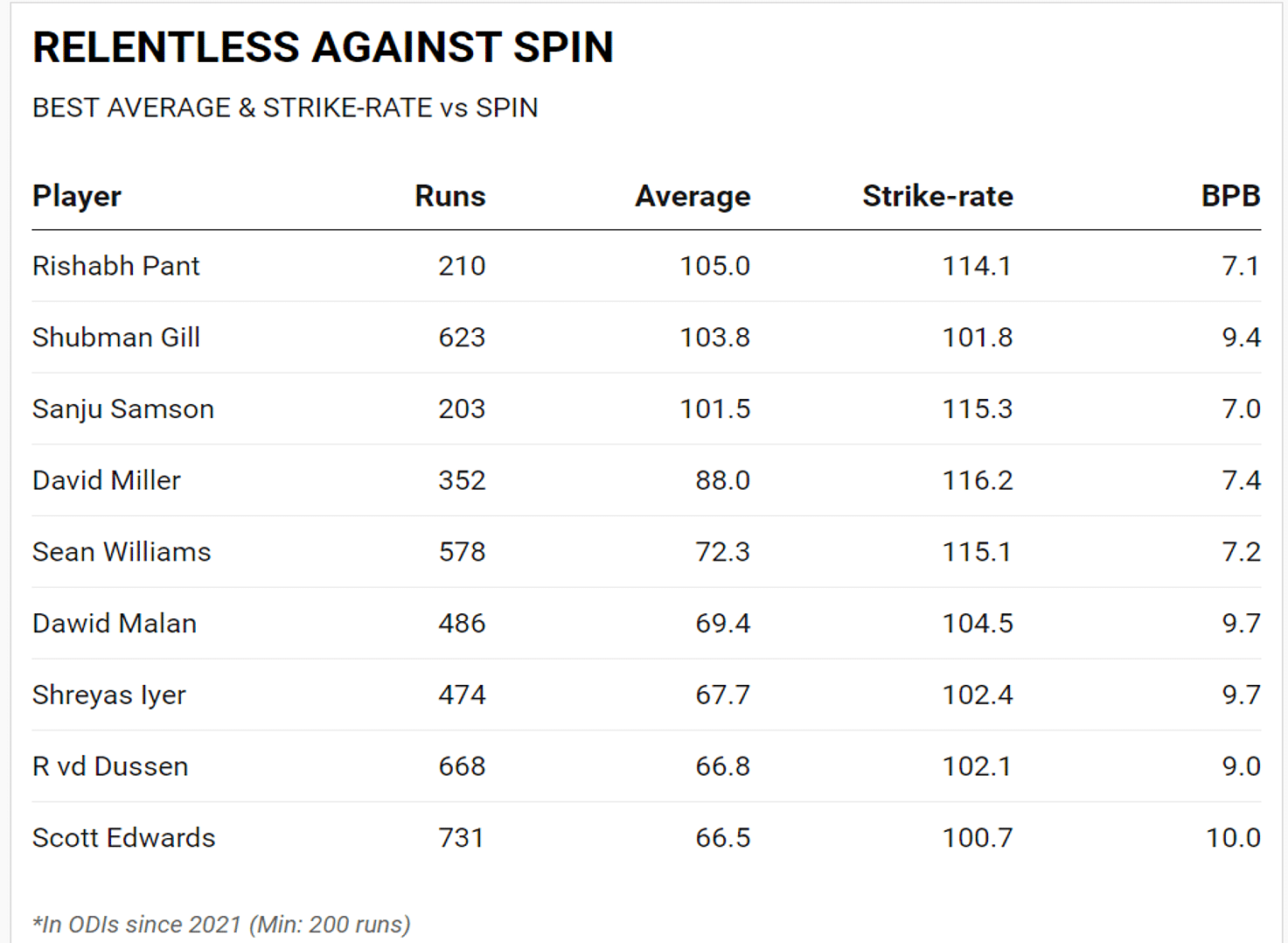Select Rishabh Pant player name
Viewport: 1288px width, 943px height.
click(115, 266)
